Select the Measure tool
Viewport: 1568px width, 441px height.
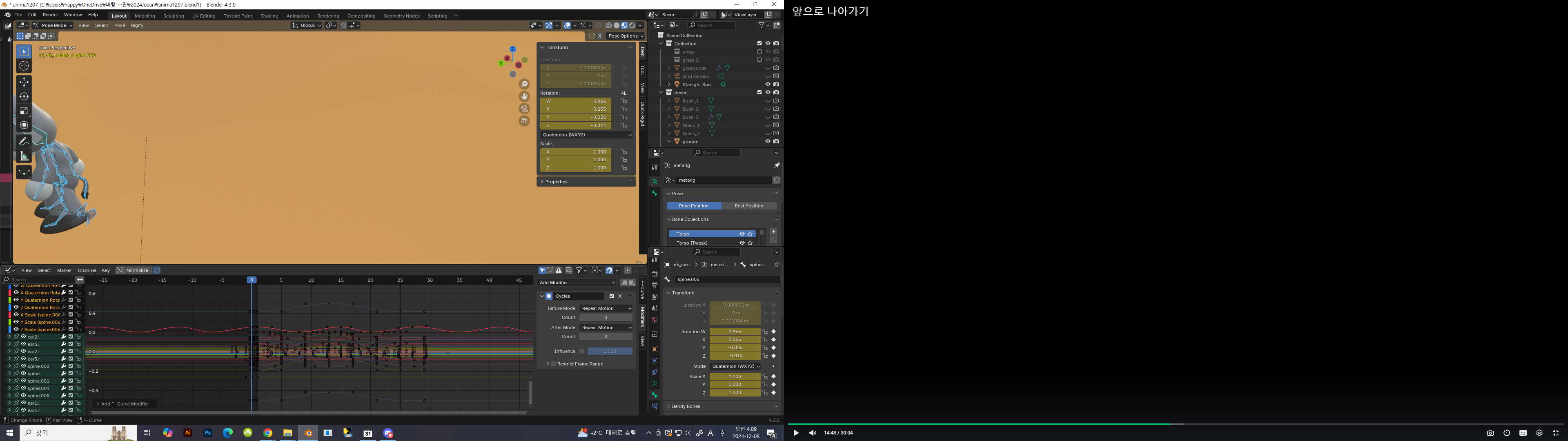tap(24, 156)
